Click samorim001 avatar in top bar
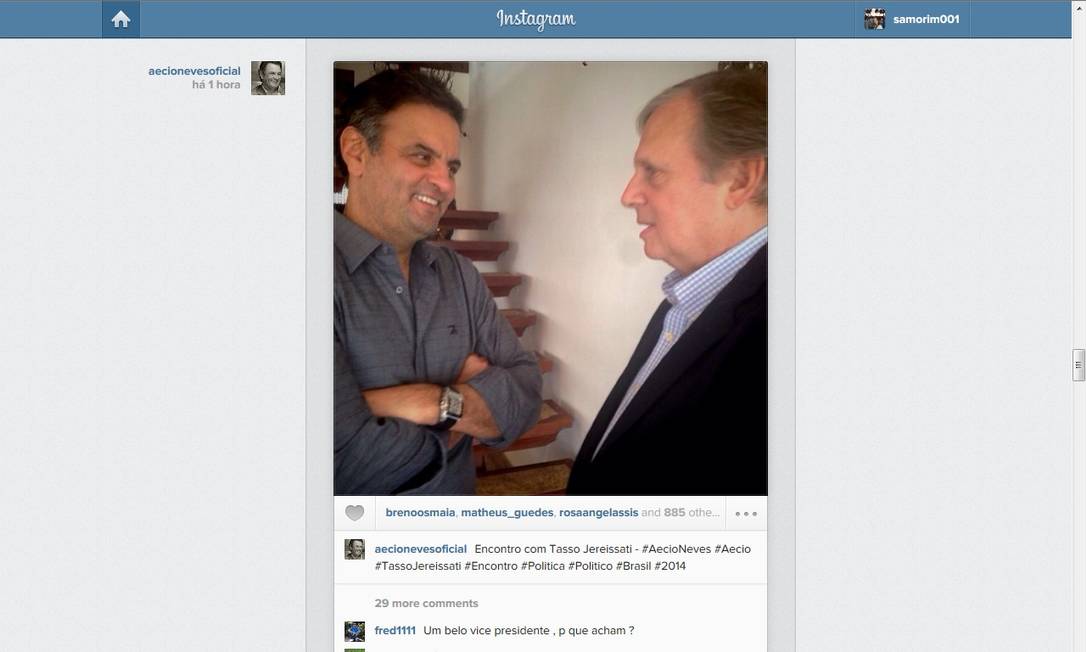1086x652 pixels. pyautogui.click(x=875, y=19)
